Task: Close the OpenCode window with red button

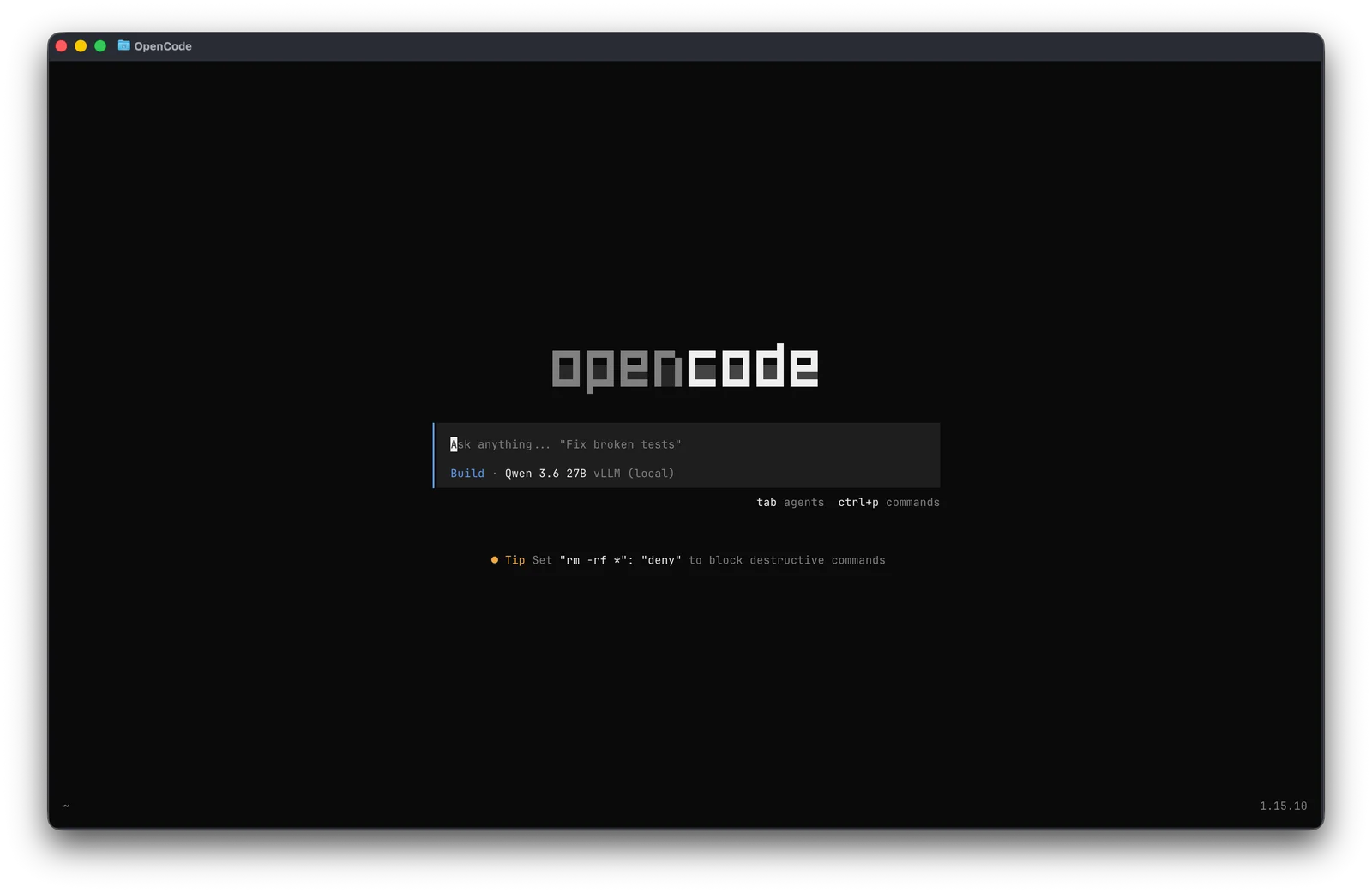Action: click(x=62, y=46)
